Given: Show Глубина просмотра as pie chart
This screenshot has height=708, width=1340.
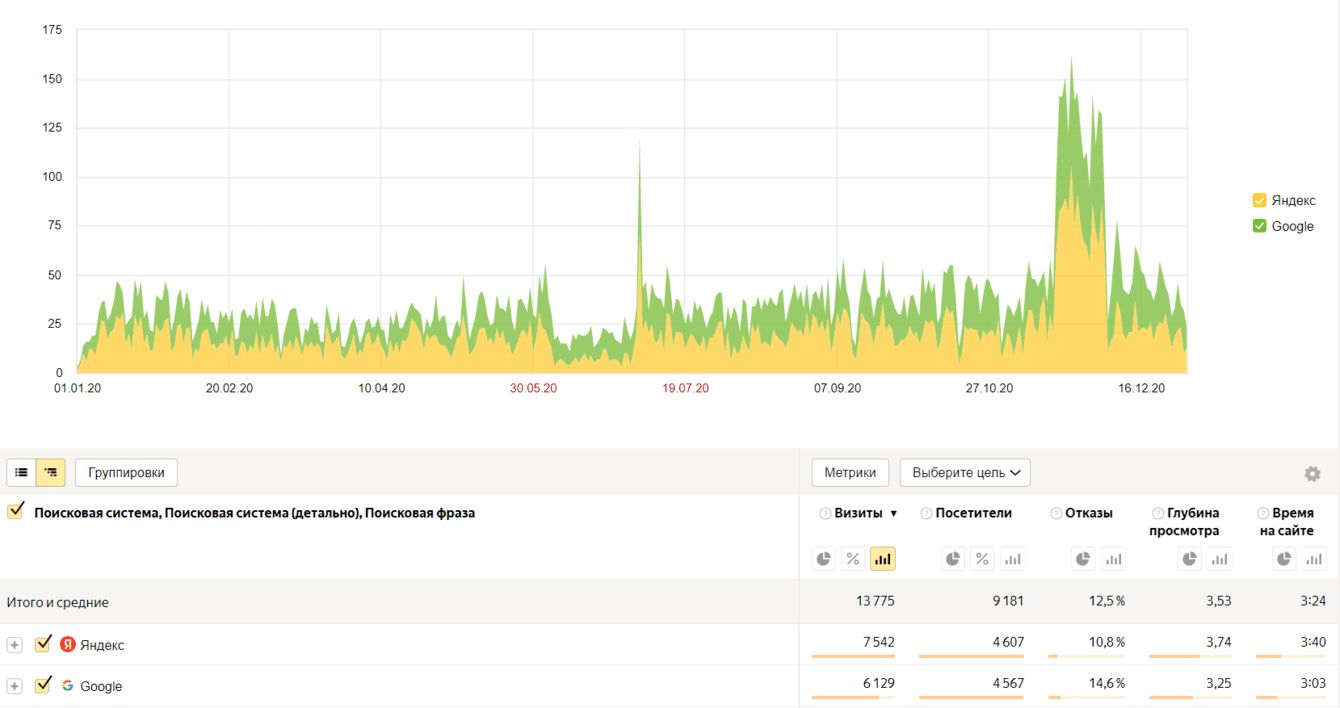Looking at the screenshot, I should tap(1189, 559).
